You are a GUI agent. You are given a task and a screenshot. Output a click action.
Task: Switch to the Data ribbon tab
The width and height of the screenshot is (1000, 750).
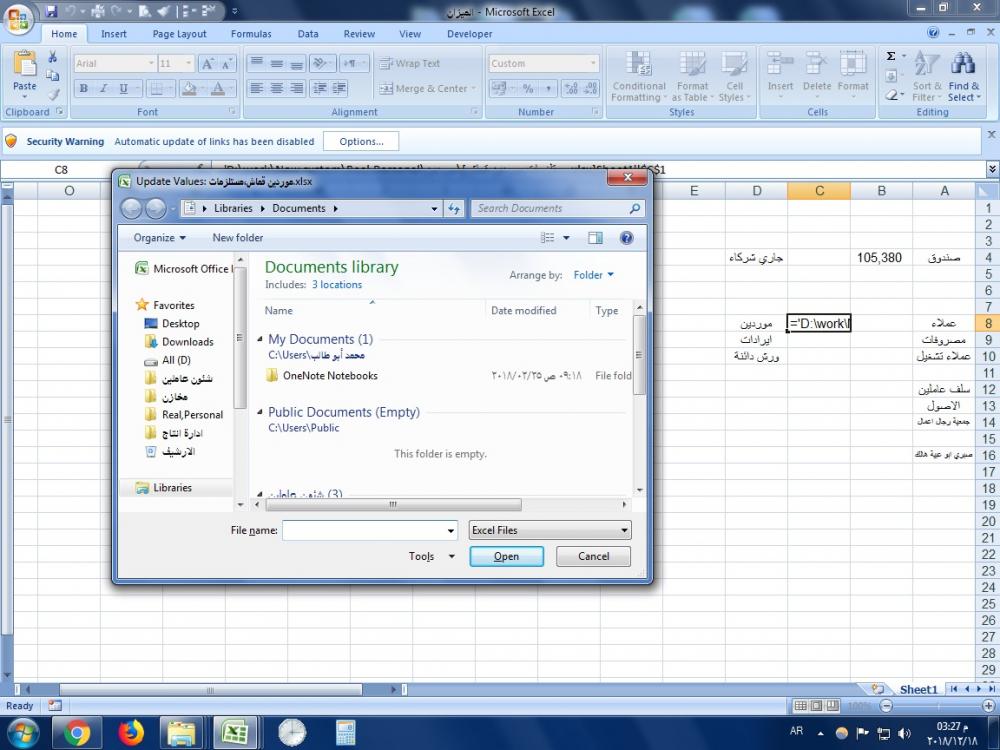[308, 34]
